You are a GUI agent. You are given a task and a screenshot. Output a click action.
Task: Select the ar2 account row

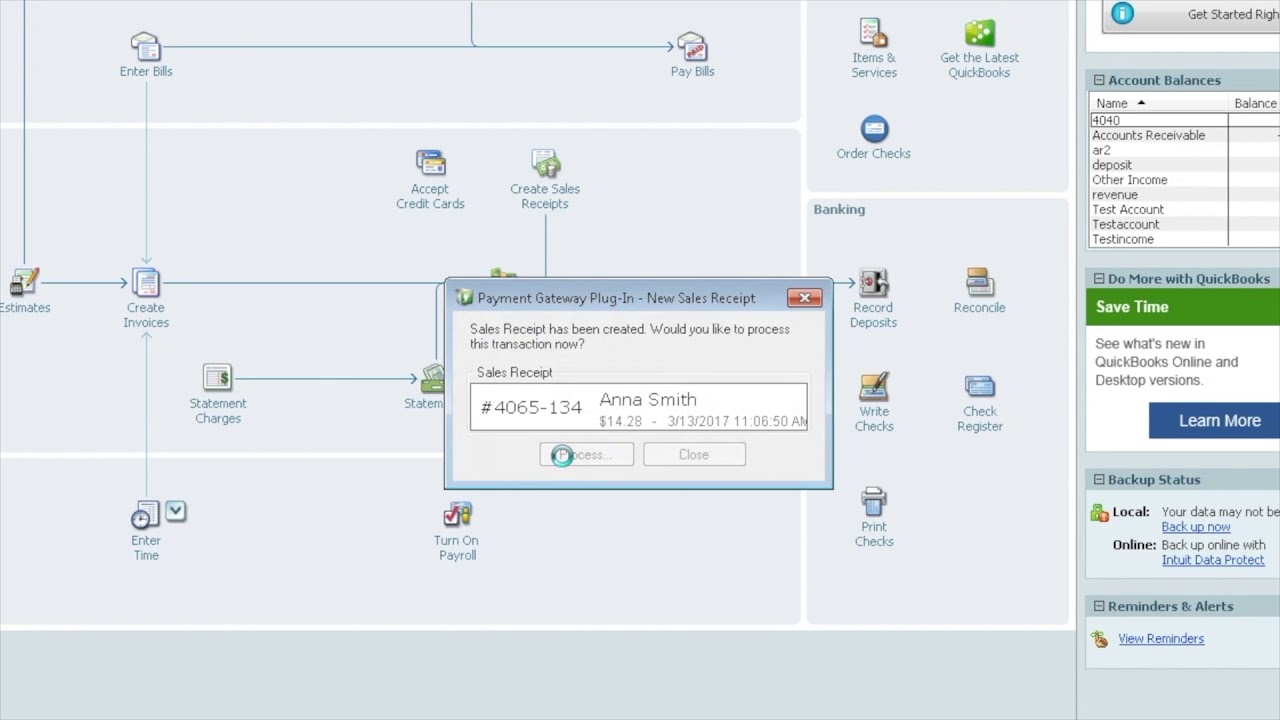[x=1184, y=150]
